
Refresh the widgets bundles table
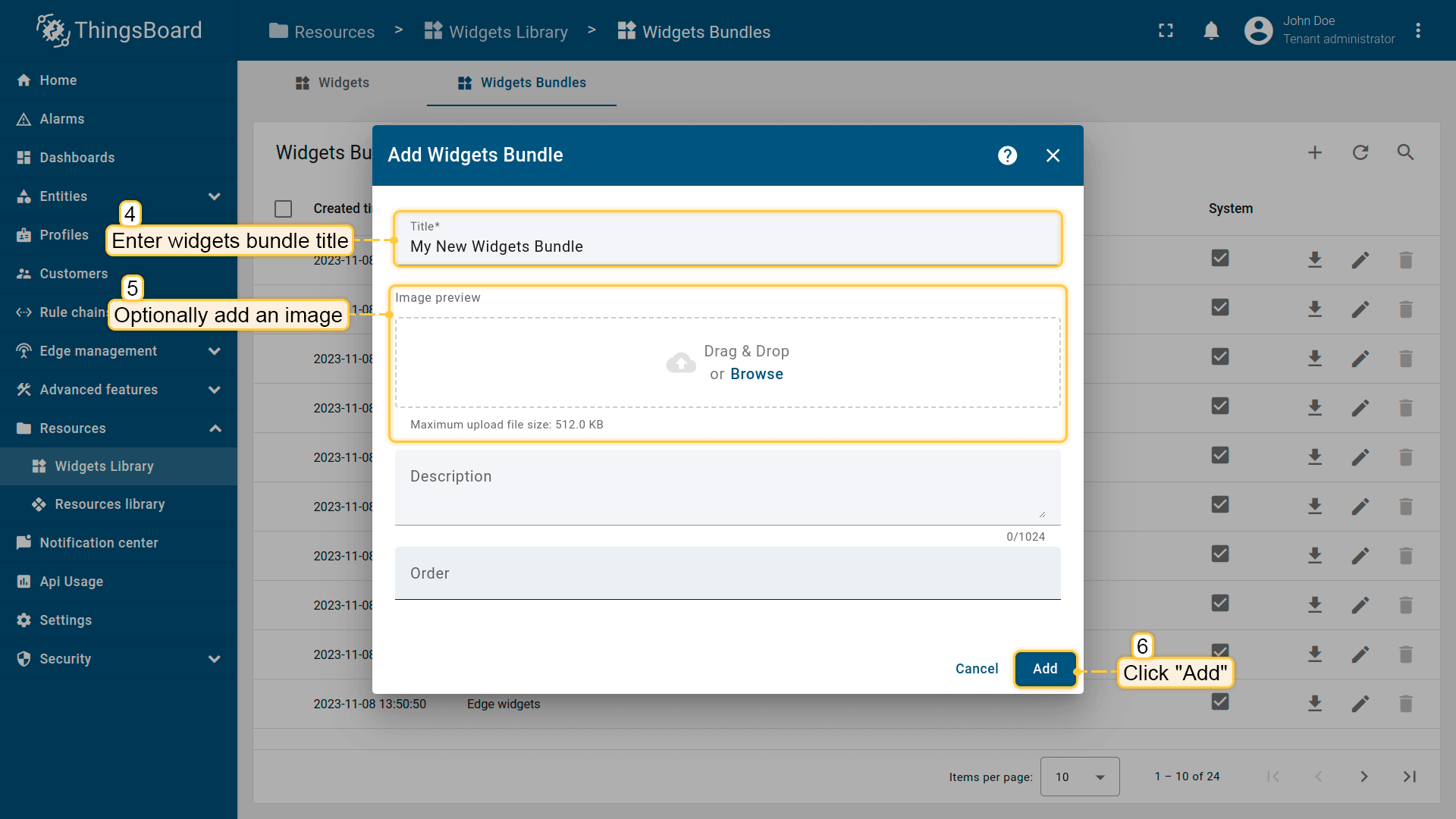(x=1360, y=152)
